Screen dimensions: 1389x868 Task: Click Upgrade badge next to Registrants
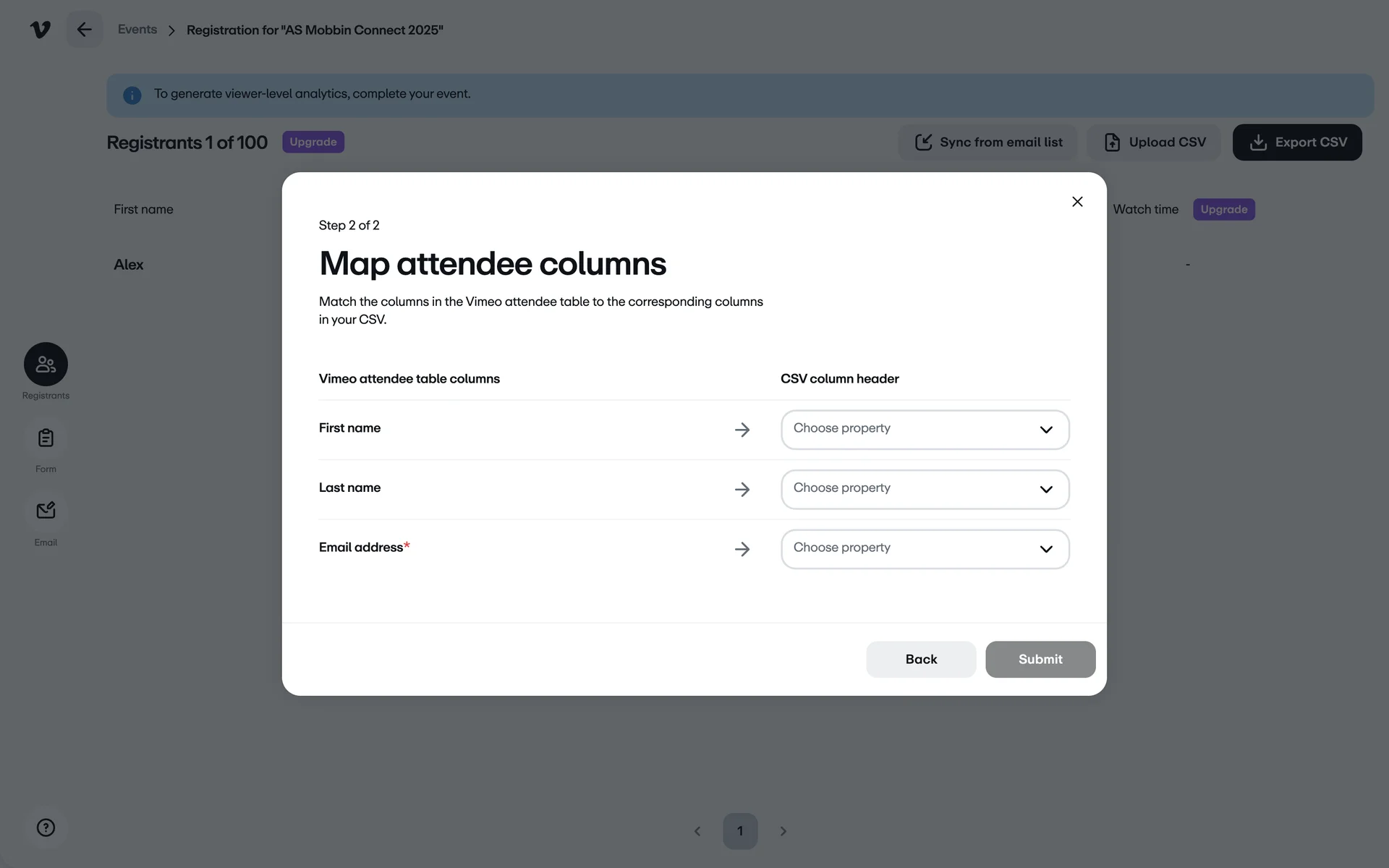pyautogui.click(x=313, y=142)
